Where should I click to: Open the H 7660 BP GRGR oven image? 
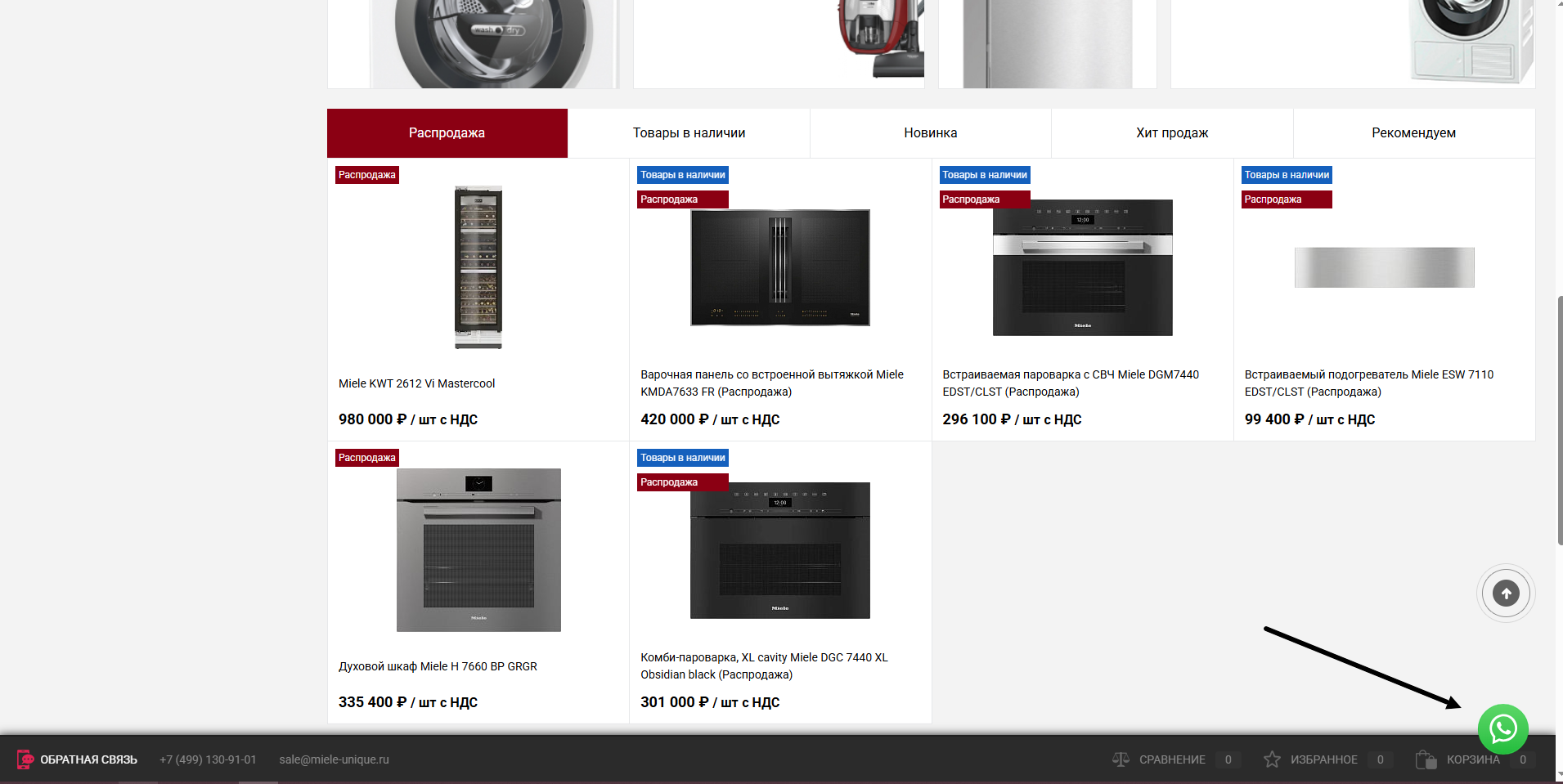pos(478,549)
